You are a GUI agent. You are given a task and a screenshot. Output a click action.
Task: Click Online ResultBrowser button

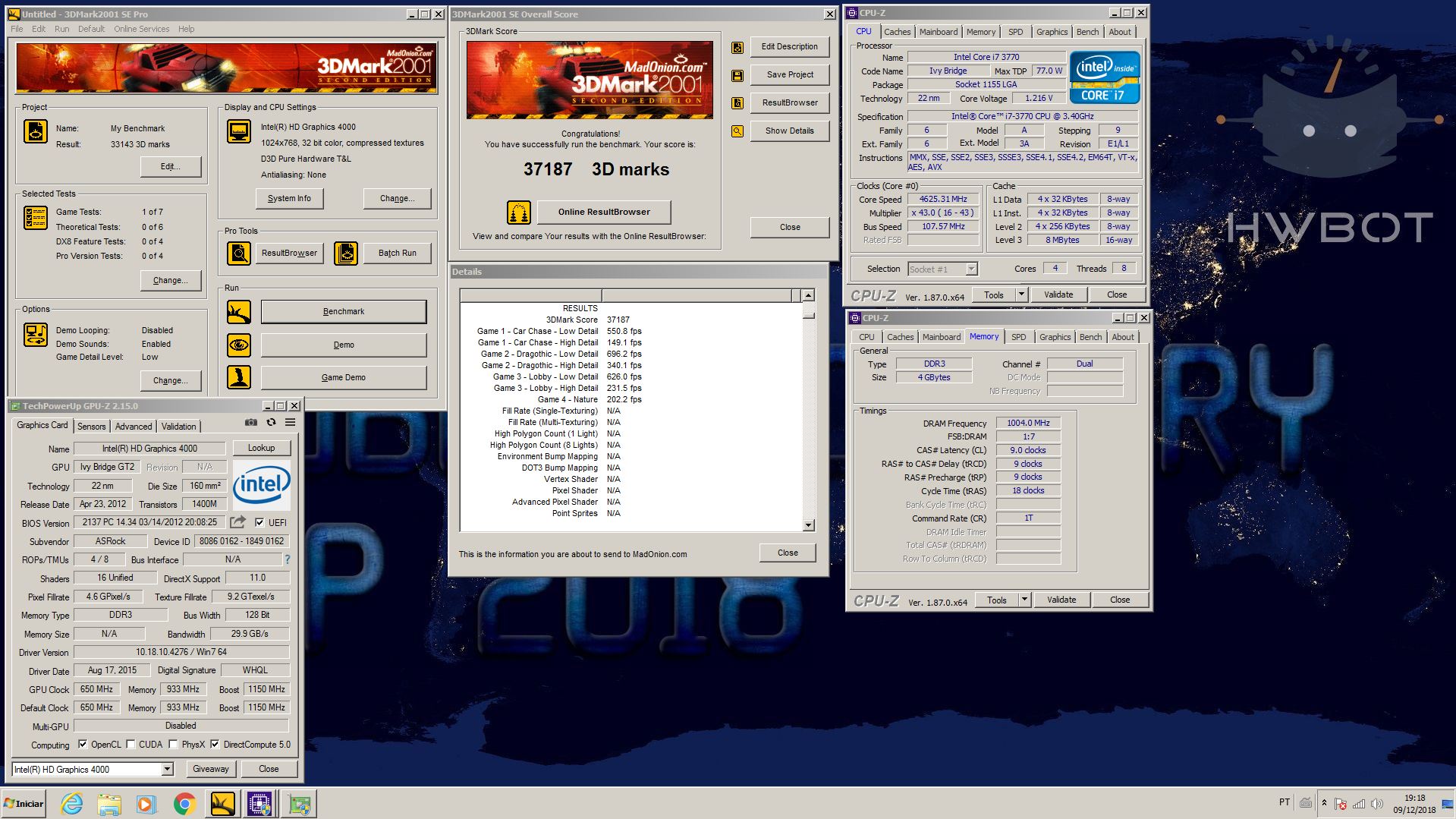[604, 212]
